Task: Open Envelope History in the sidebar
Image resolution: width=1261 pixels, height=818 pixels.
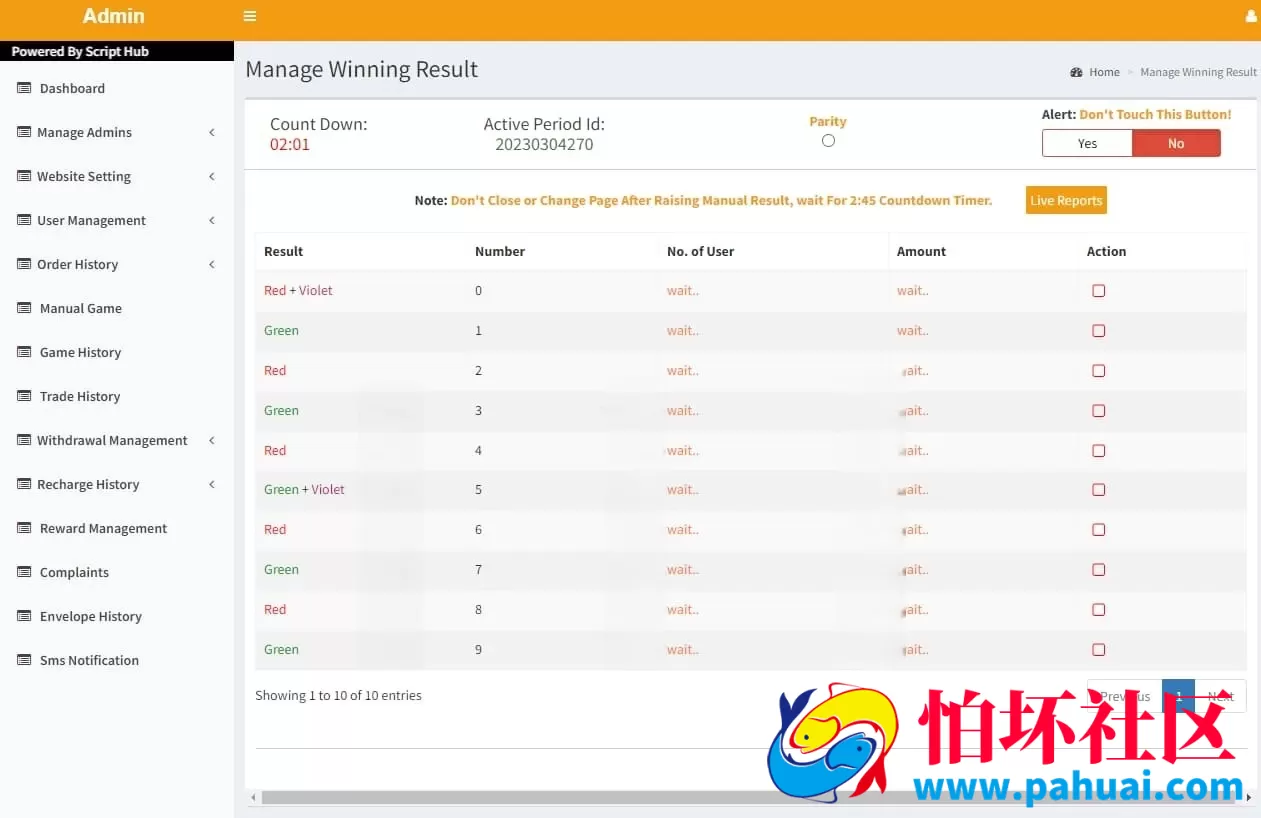Action: tap(90, 616)
